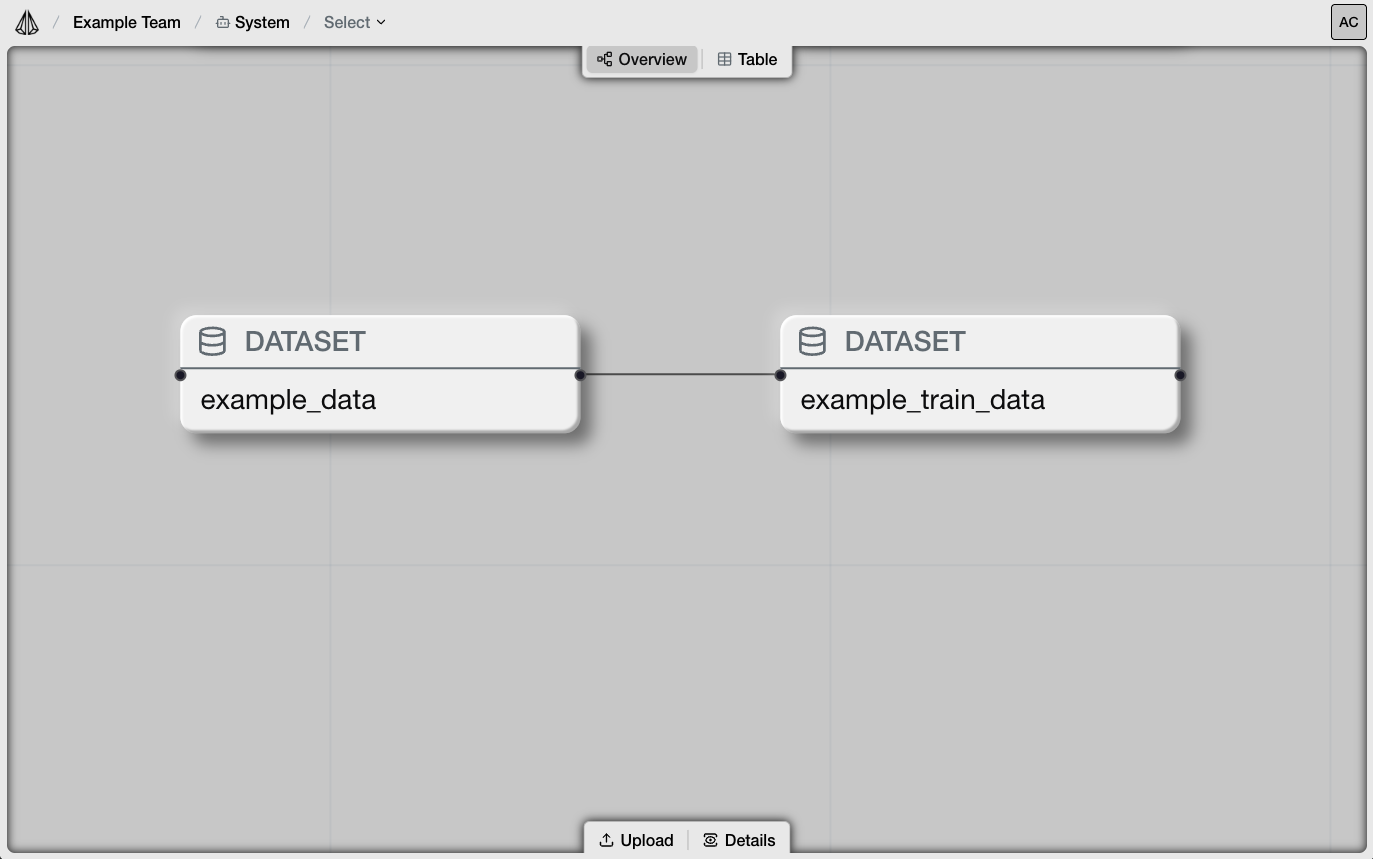Image resolution: width=1373 pixels, height=859 pixels.
Task: Click the Upload arrow icon
Action: [x=606, y=840]
